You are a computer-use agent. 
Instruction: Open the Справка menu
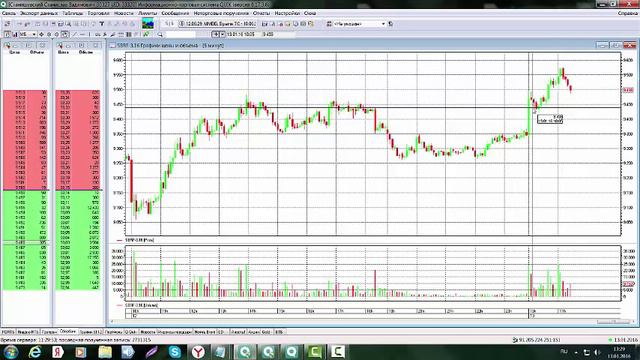[x=627, y=13]
